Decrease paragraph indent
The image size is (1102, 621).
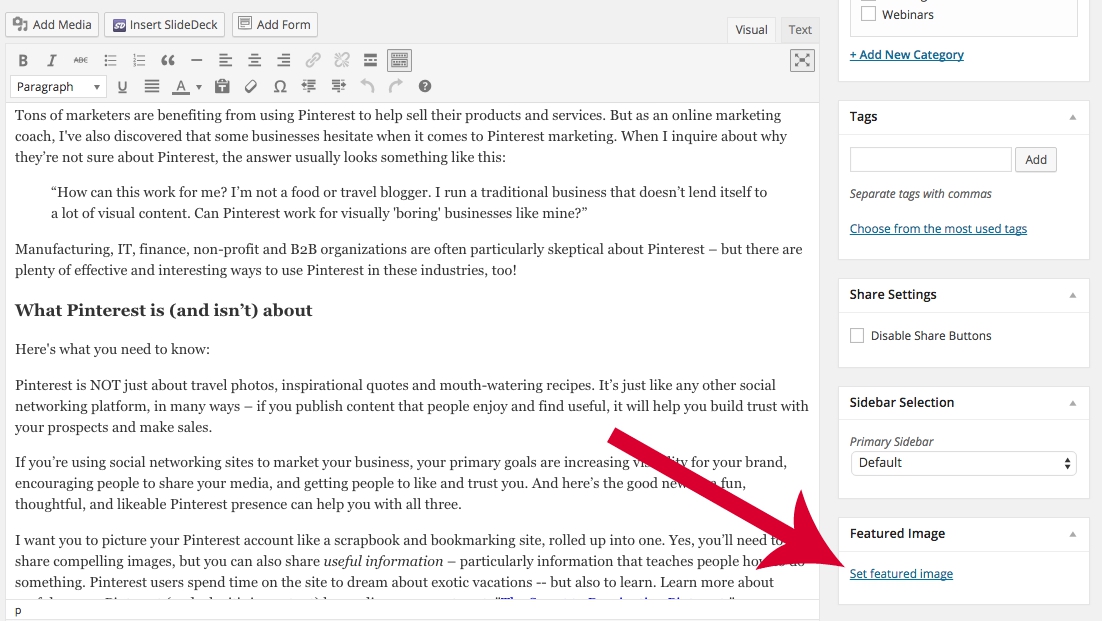click(309, 86)
